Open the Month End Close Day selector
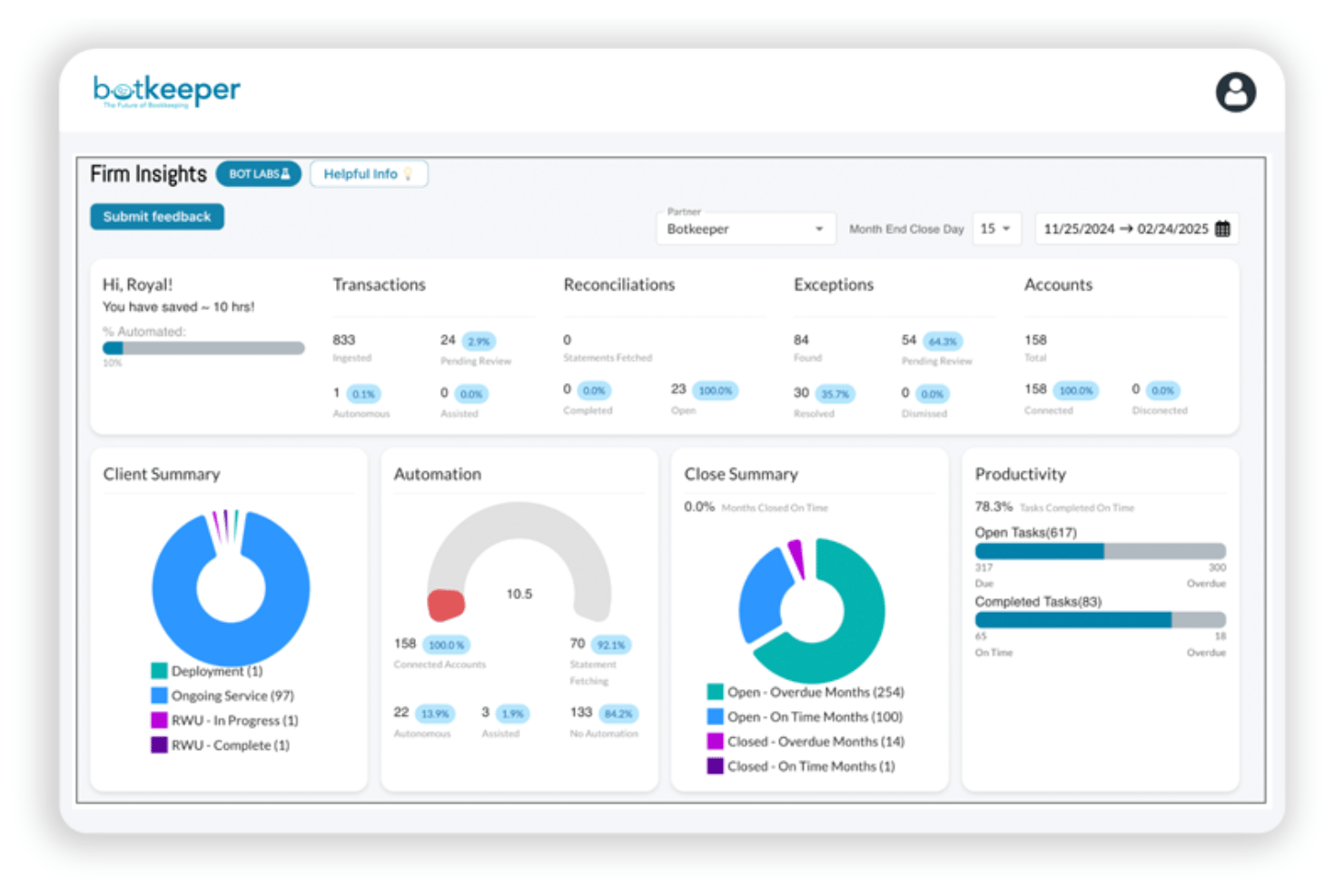This screenshot has width=1344, height=896. point(996,229)
